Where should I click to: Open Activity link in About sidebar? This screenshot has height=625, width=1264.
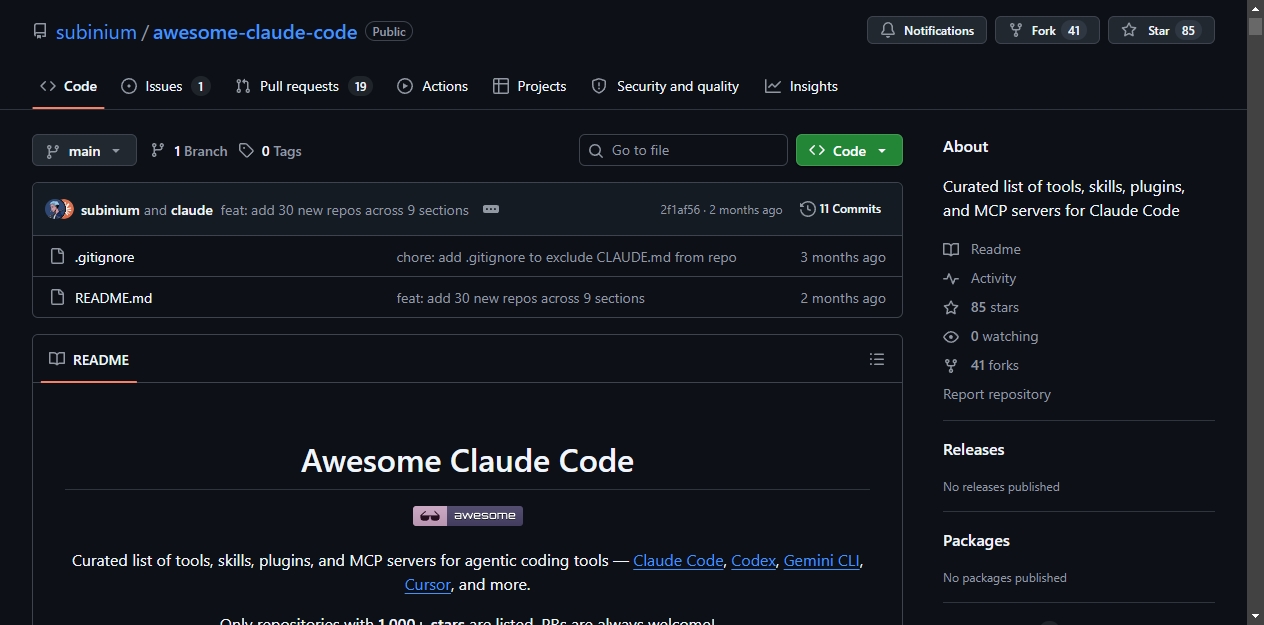[x=980, y=278]
